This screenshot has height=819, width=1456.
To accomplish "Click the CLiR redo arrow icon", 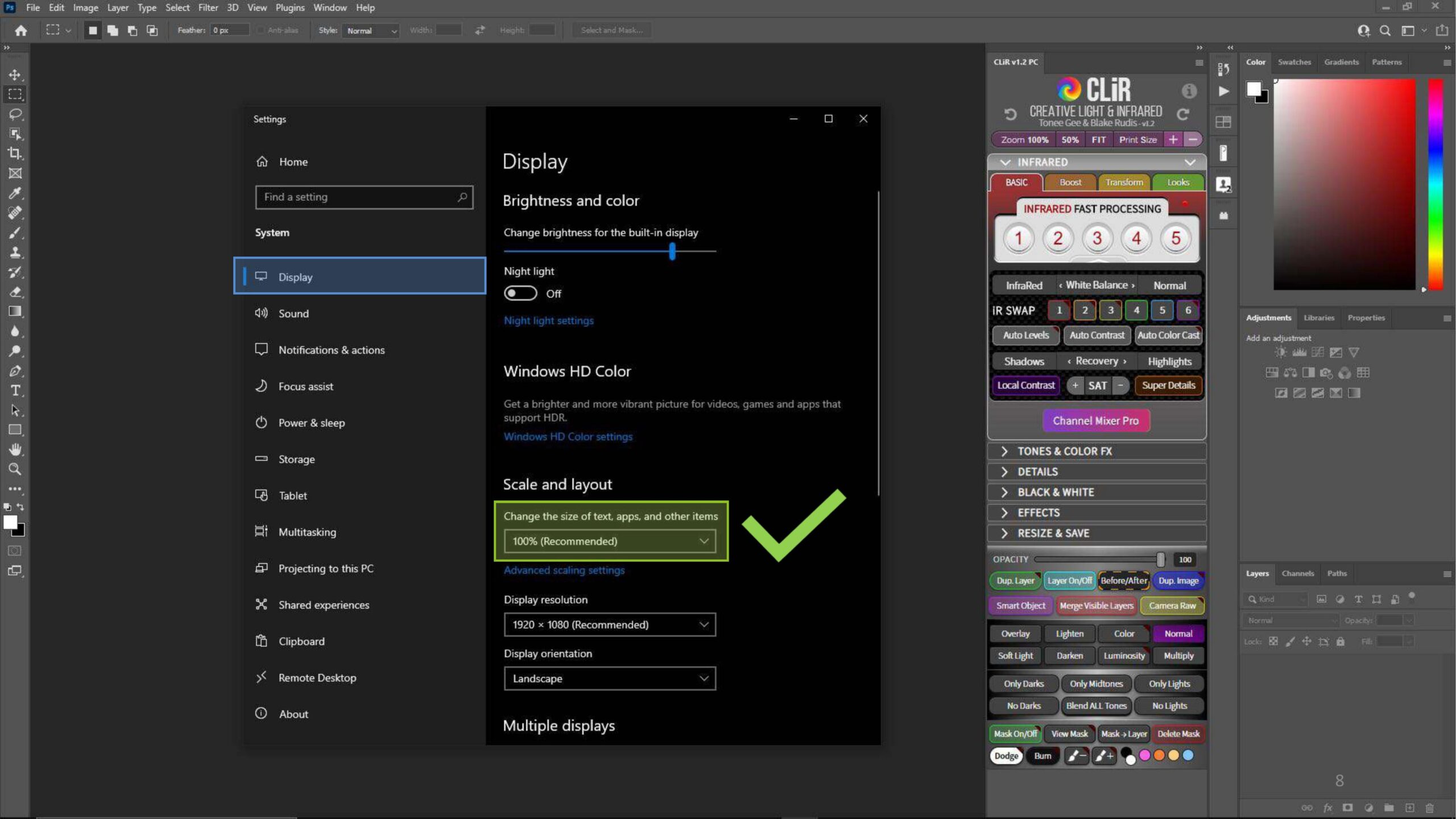I will [1184, 114].
